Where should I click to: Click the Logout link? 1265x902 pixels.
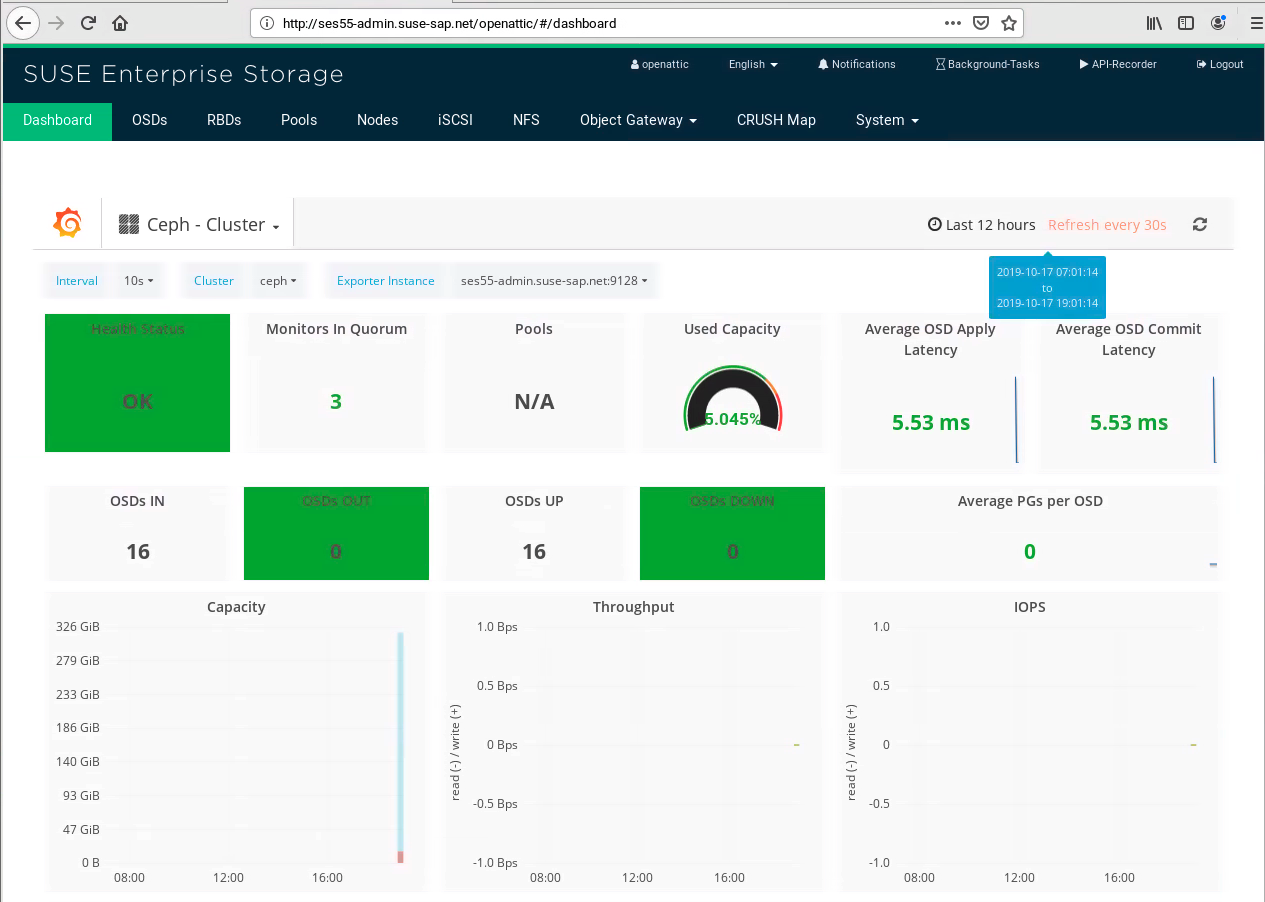point(1220,64)
